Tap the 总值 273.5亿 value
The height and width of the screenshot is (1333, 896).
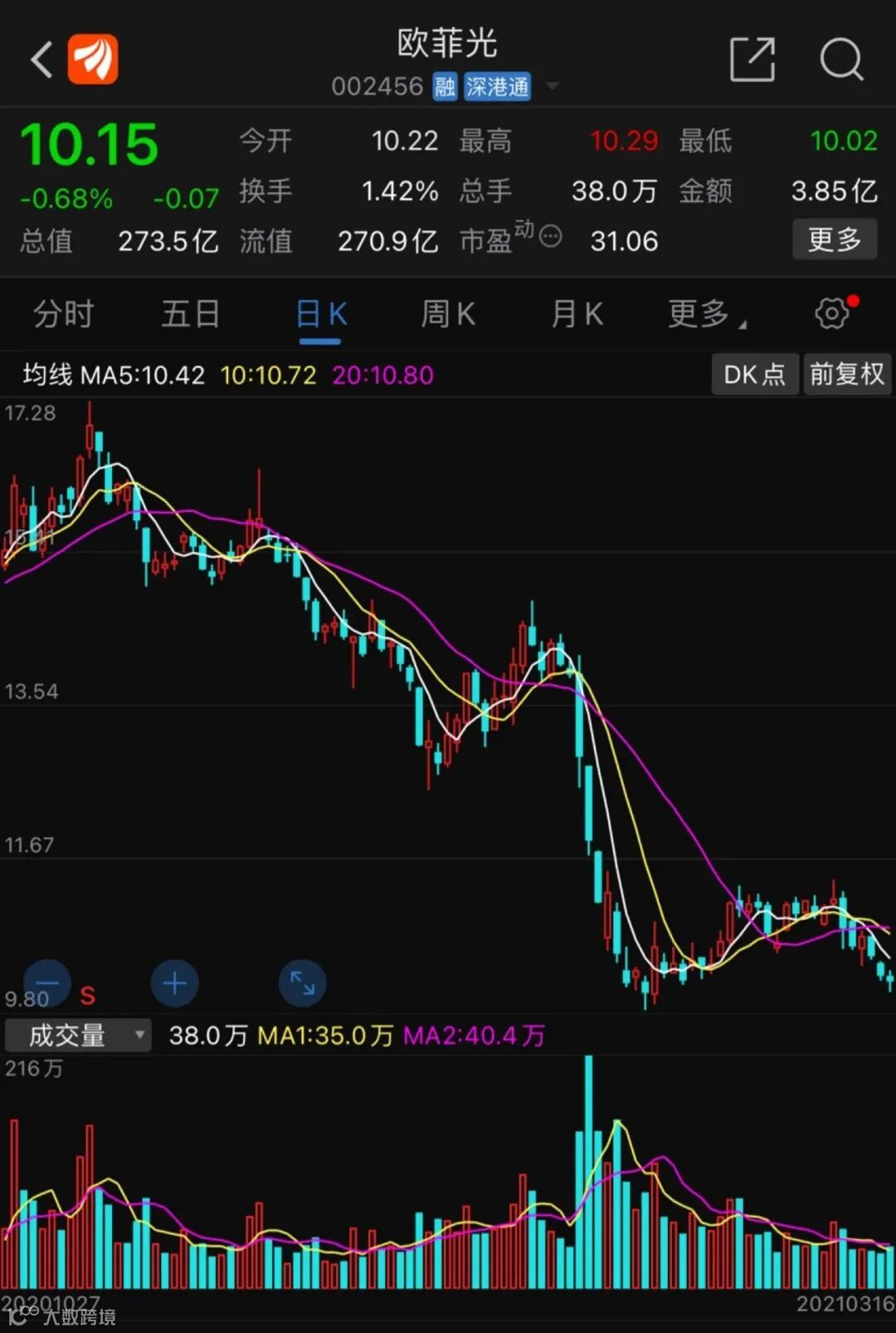coord(168,242)
